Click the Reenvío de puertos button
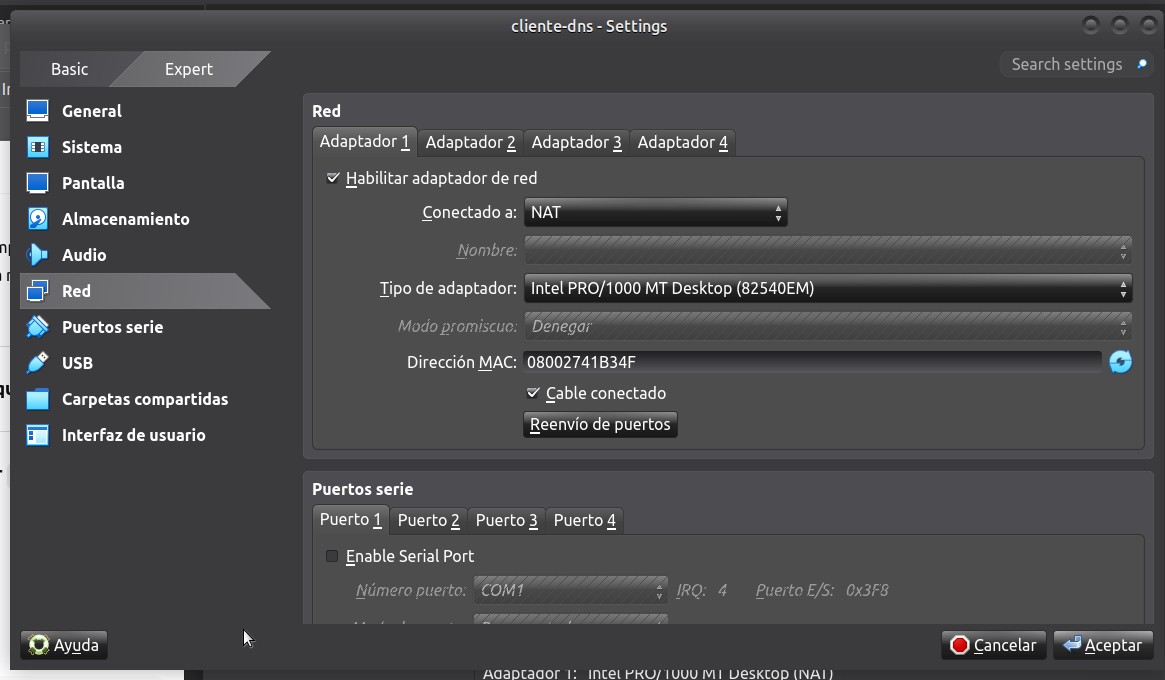 [600, 424]
